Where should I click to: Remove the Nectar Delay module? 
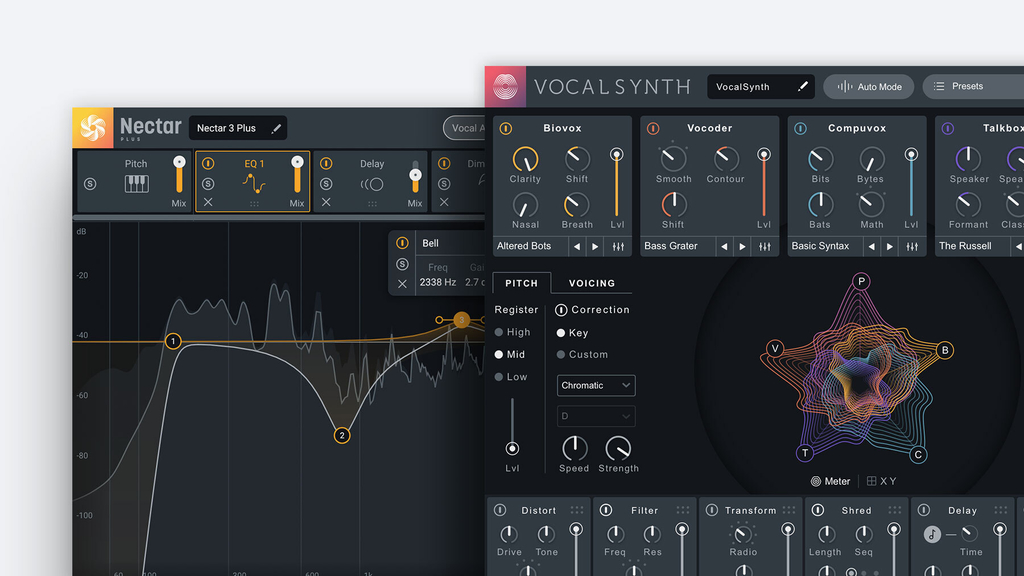[326, 202]
